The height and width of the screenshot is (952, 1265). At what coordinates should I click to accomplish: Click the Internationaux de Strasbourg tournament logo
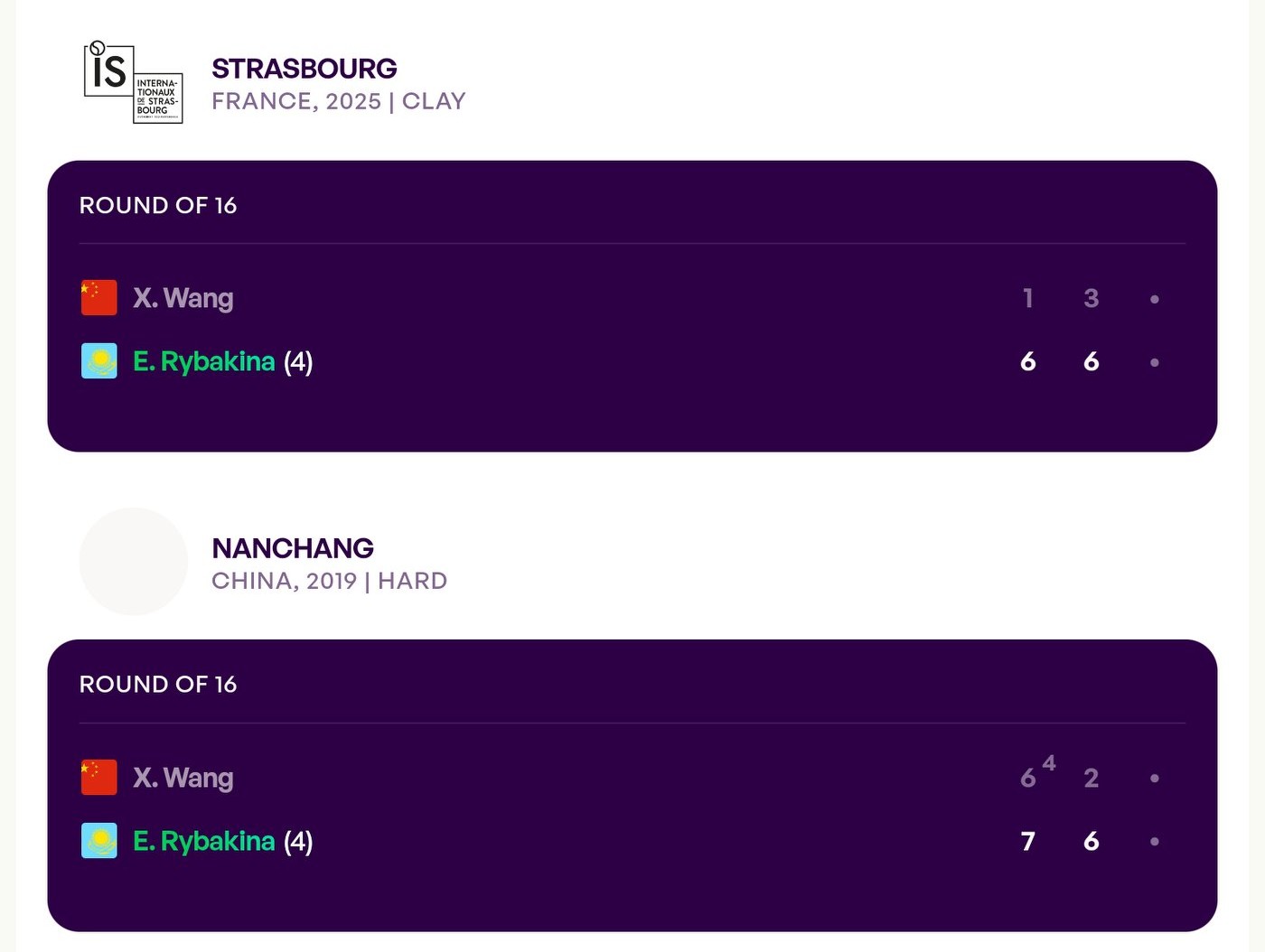(134, 82)
